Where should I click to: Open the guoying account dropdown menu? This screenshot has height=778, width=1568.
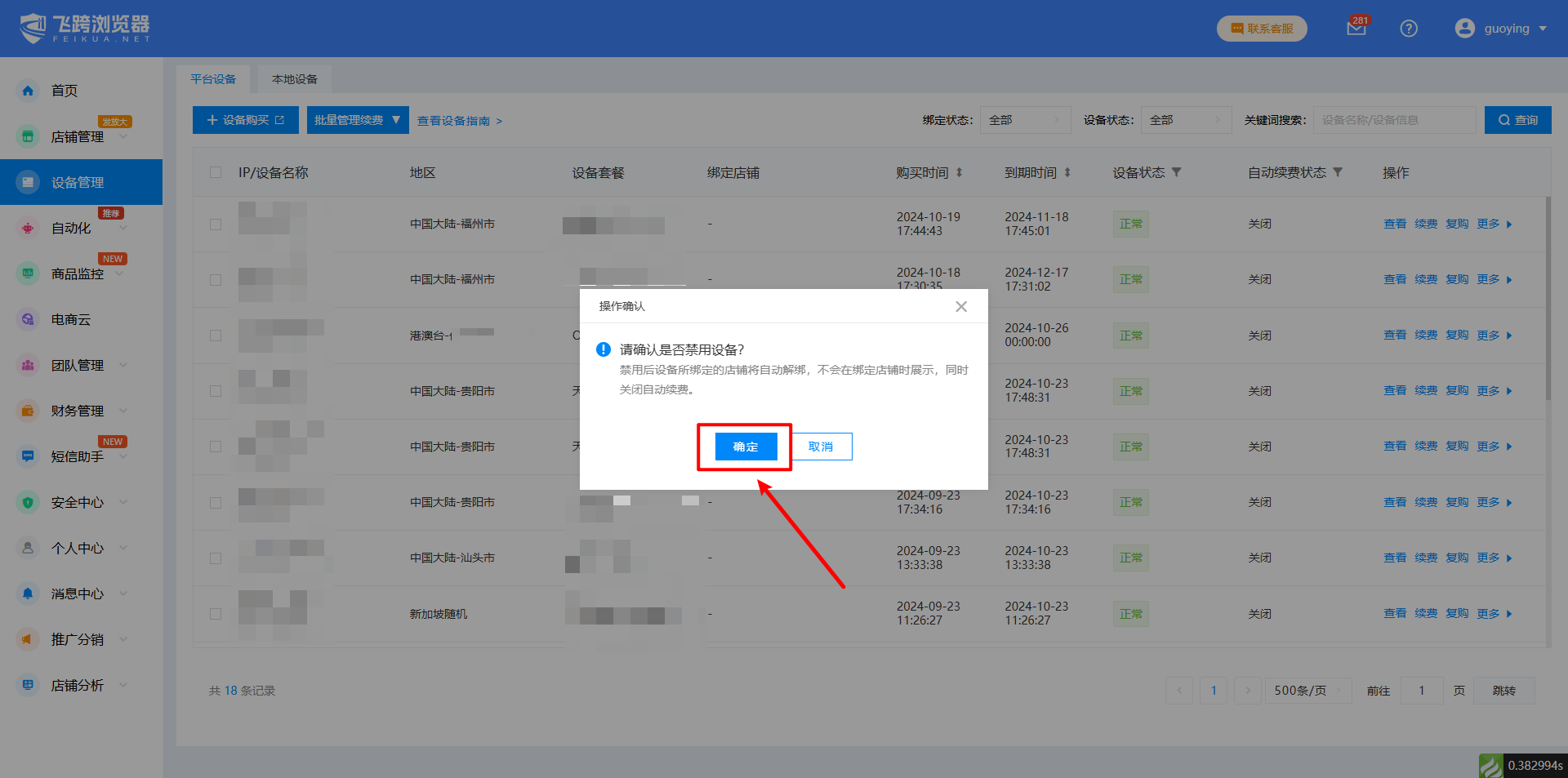point(1501,29)
